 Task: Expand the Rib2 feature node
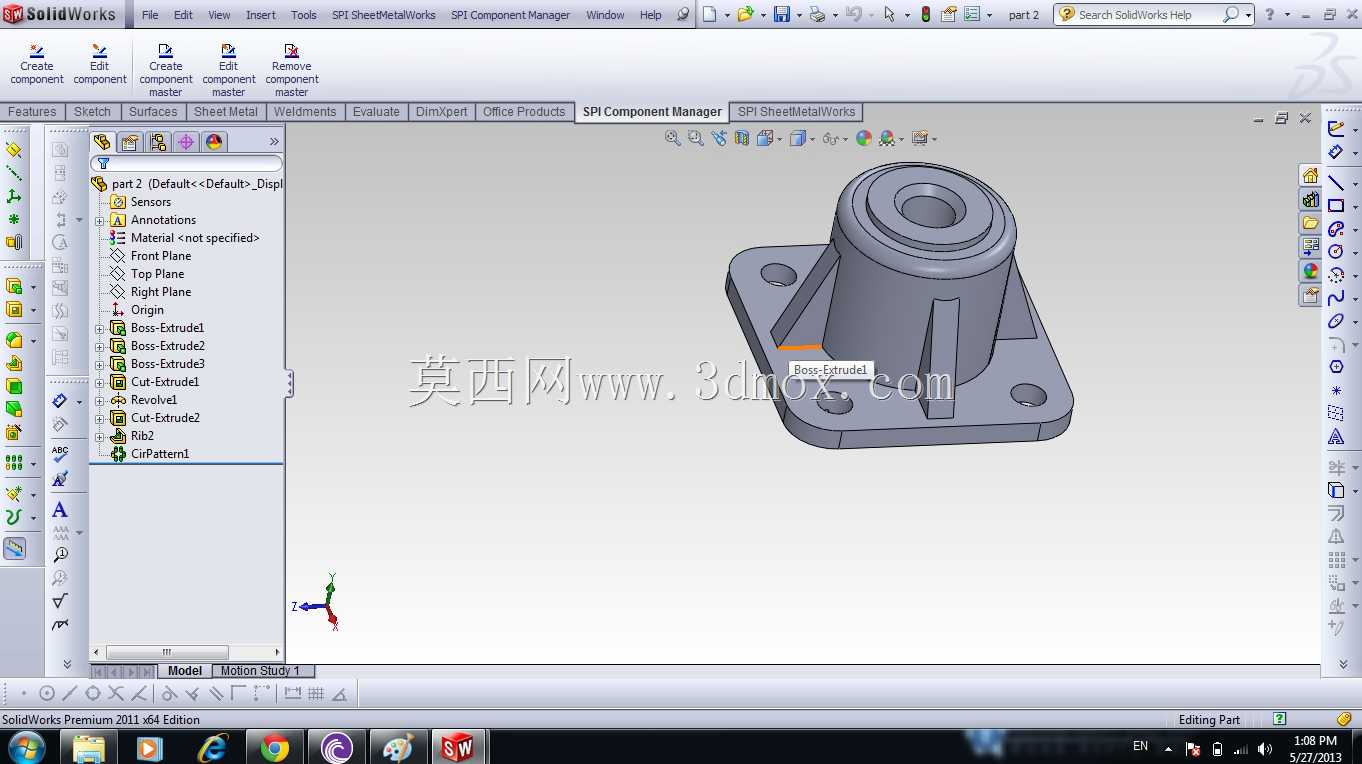100,436
